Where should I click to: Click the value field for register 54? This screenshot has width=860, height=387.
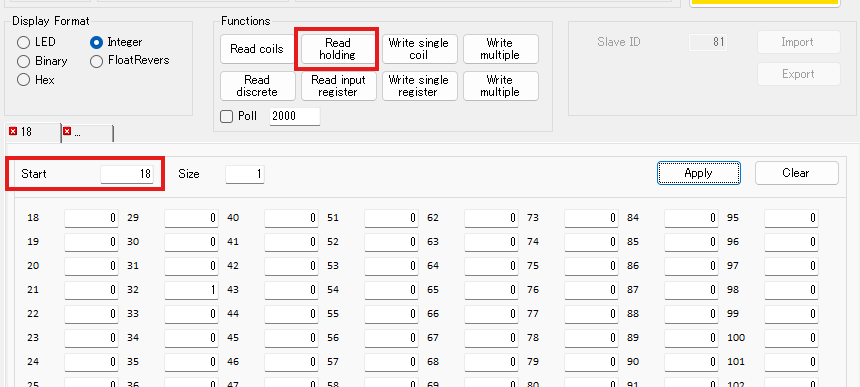click(391, 290)
